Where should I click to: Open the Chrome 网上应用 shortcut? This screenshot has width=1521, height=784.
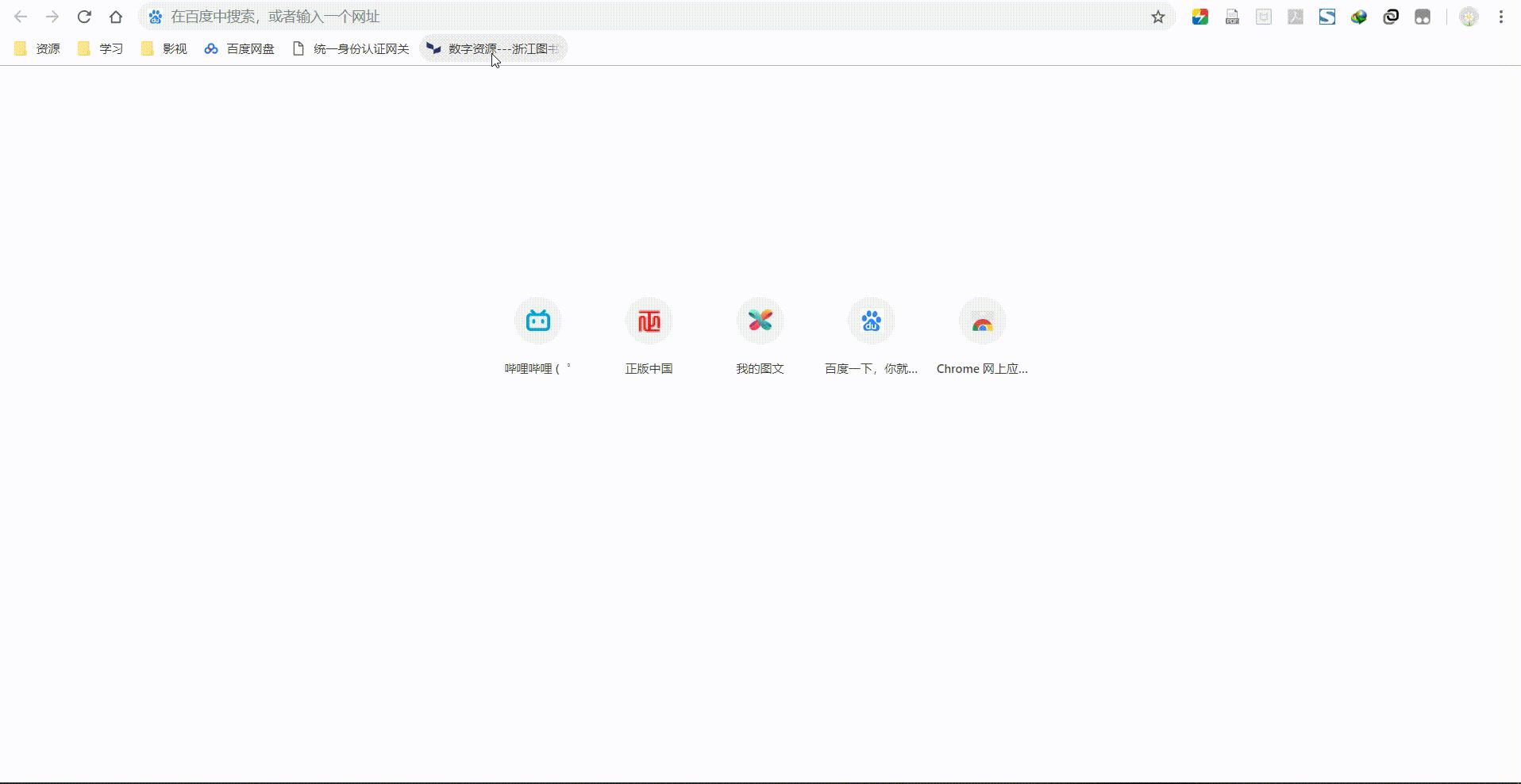coord(982,321)
